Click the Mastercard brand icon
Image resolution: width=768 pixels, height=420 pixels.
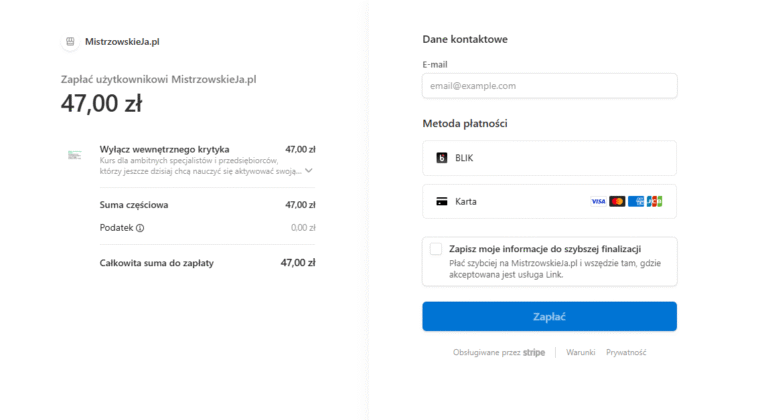pos(617,201)
